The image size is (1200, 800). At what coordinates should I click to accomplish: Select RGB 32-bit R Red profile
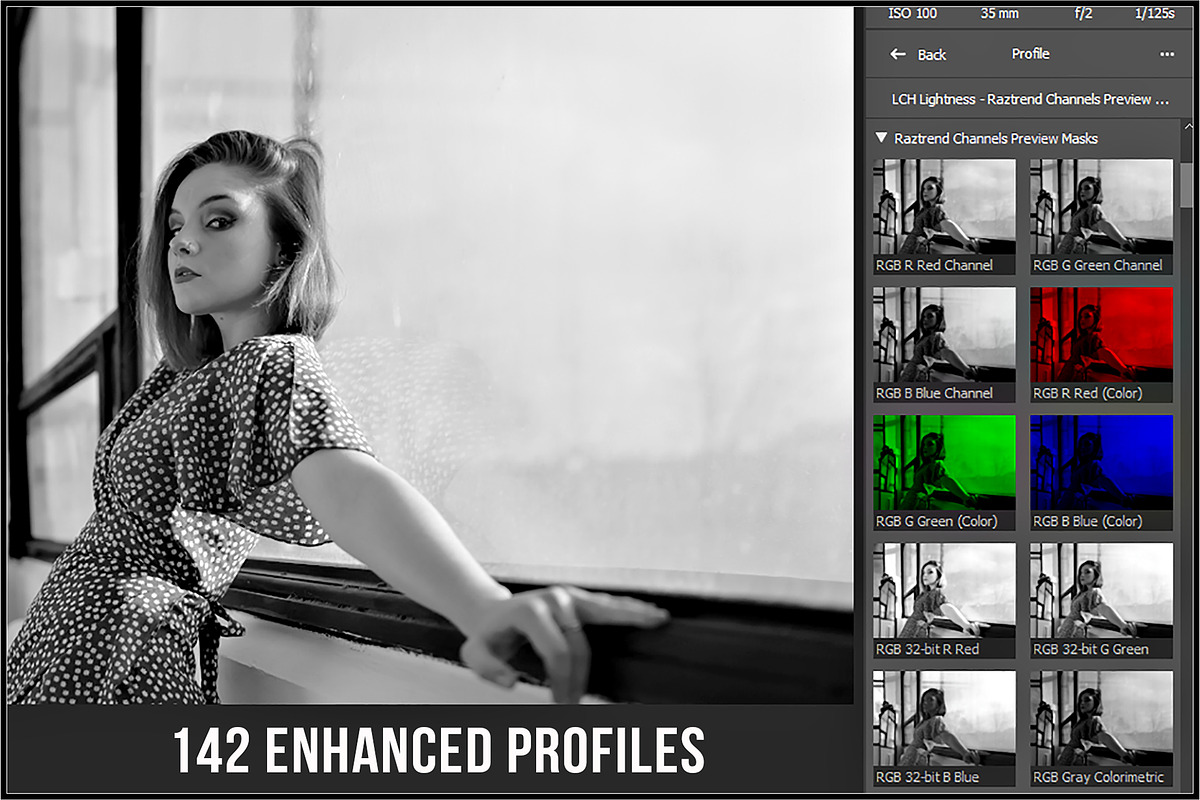[x=944, y=591]
